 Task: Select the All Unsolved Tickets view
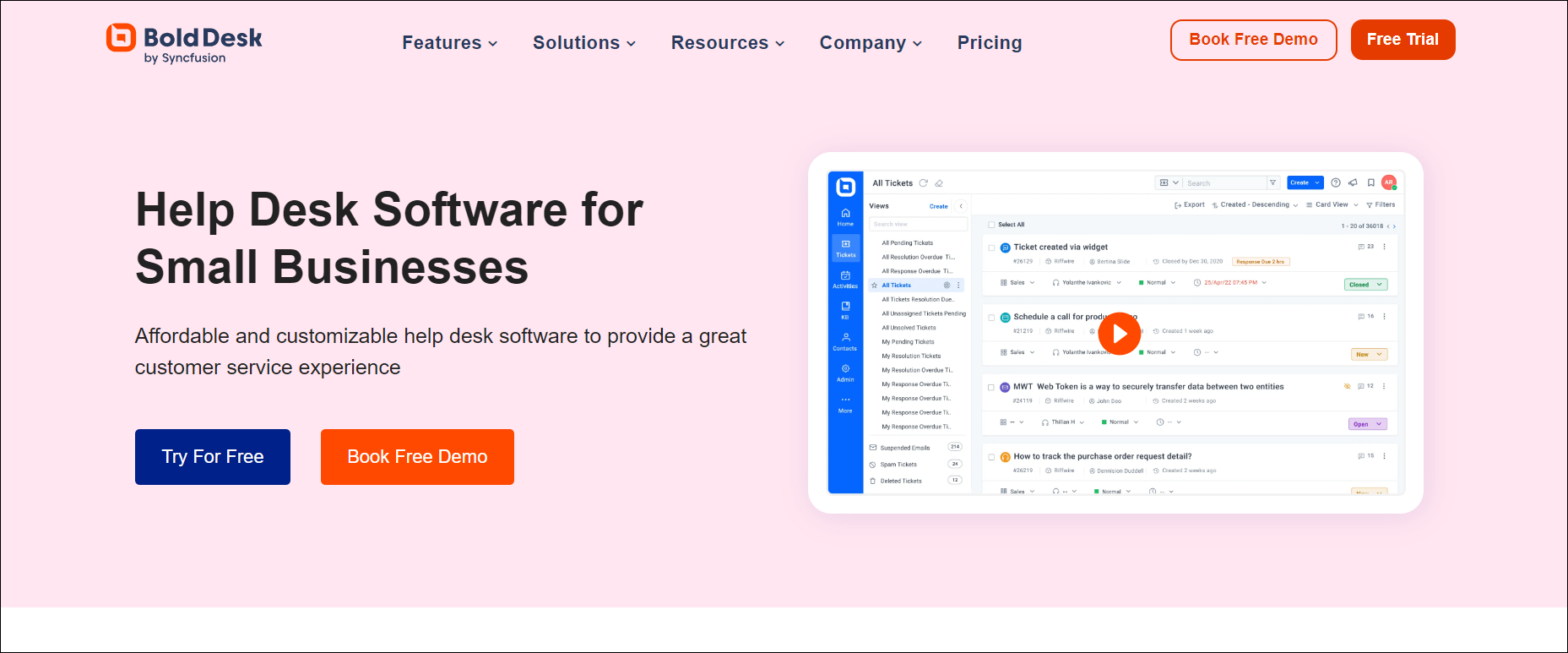click(x=909, y=328)
